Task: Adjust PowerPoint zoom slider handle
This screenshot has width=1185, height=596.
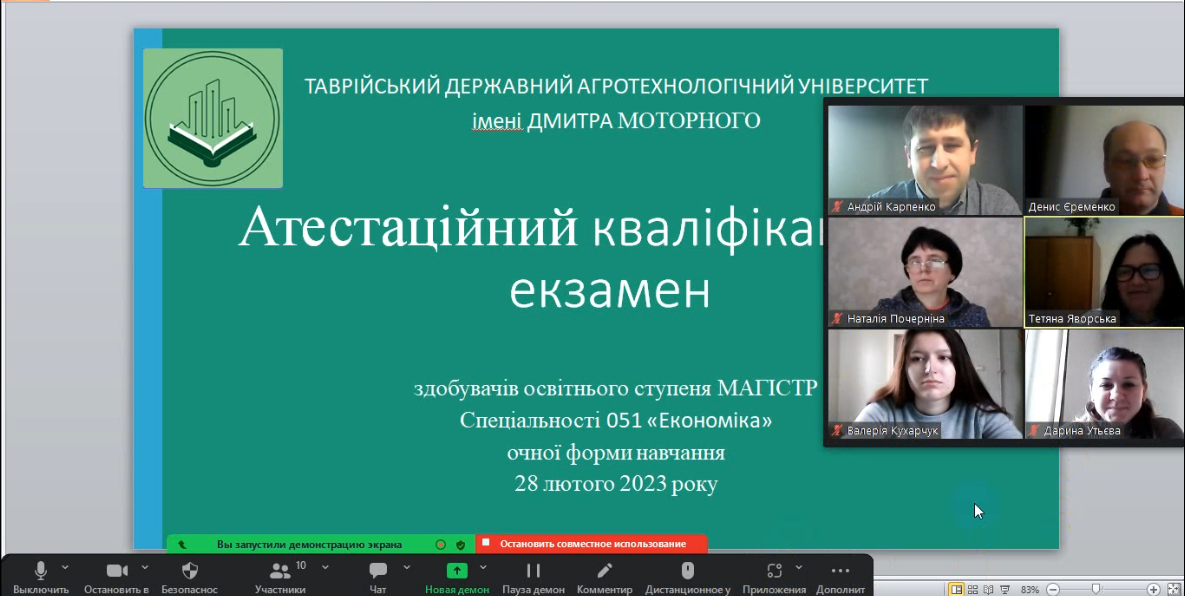Action: 1096,588
